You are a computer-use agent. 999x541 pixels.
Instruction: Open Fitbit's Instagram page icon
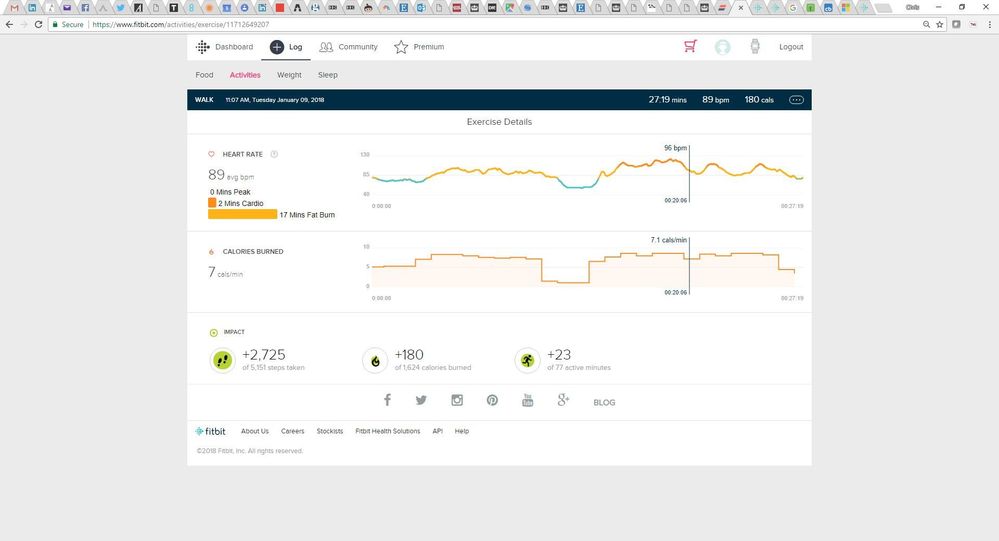pyautogui.click(x=457, y=400)
